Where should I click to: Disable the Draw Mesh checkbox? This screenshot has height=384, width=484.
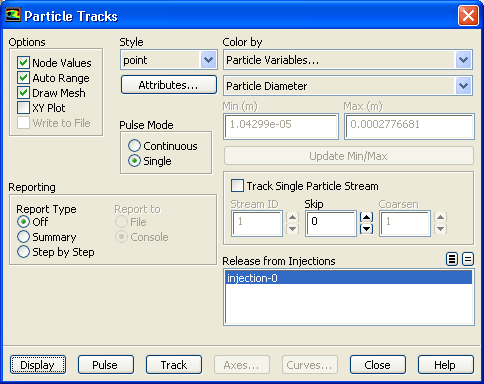click(x=23, y=93)
